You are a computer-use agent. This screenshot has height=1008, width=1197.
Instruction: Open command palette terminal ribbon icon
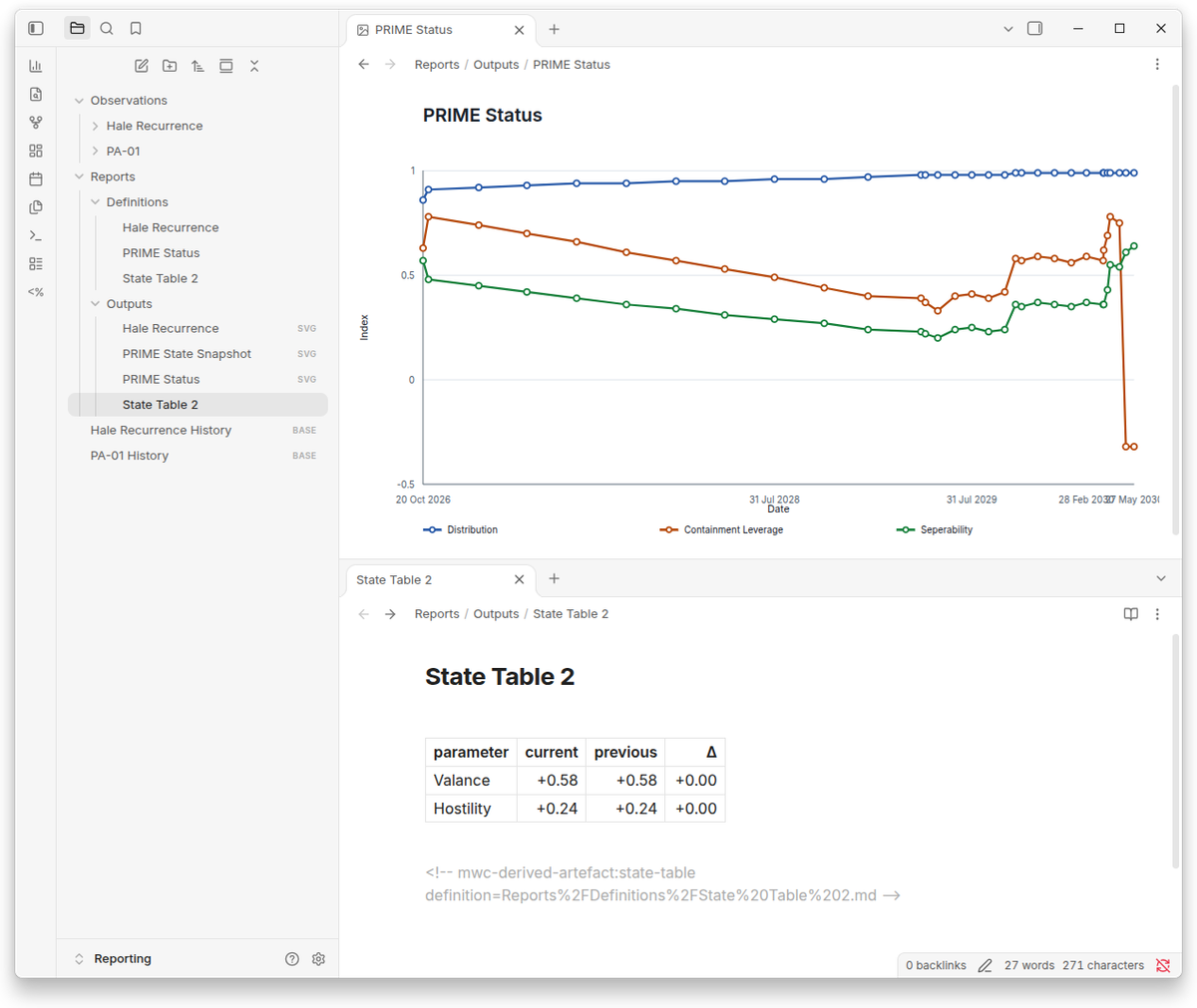click(36, 235)
